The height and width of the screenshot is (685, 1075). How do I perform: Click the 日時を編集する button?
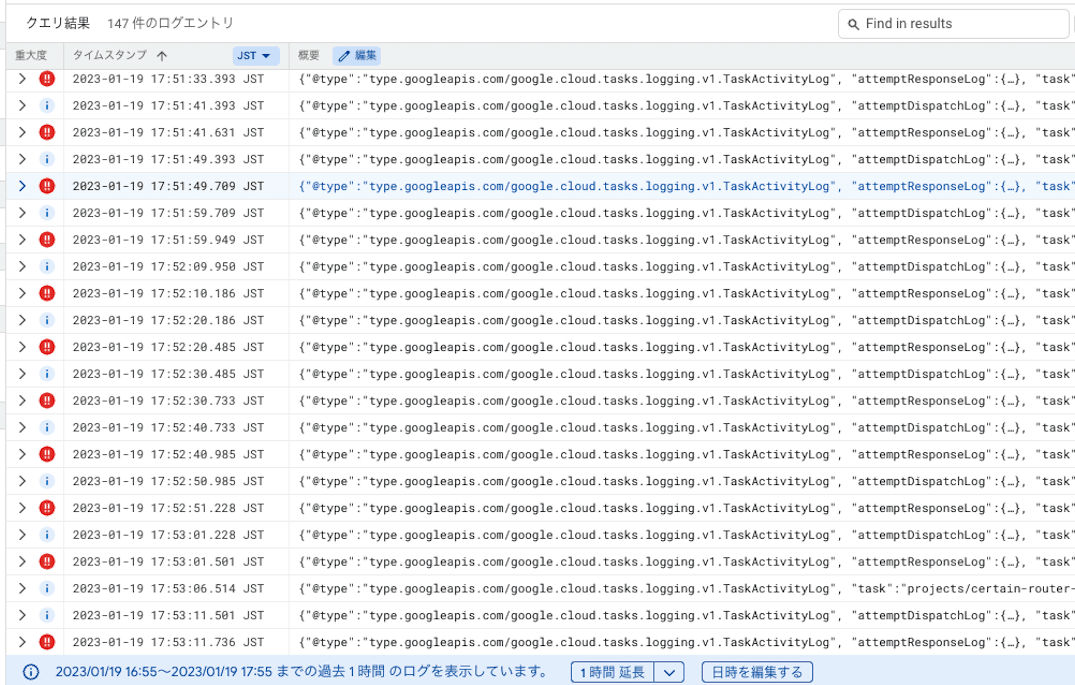tap(757, 673)
